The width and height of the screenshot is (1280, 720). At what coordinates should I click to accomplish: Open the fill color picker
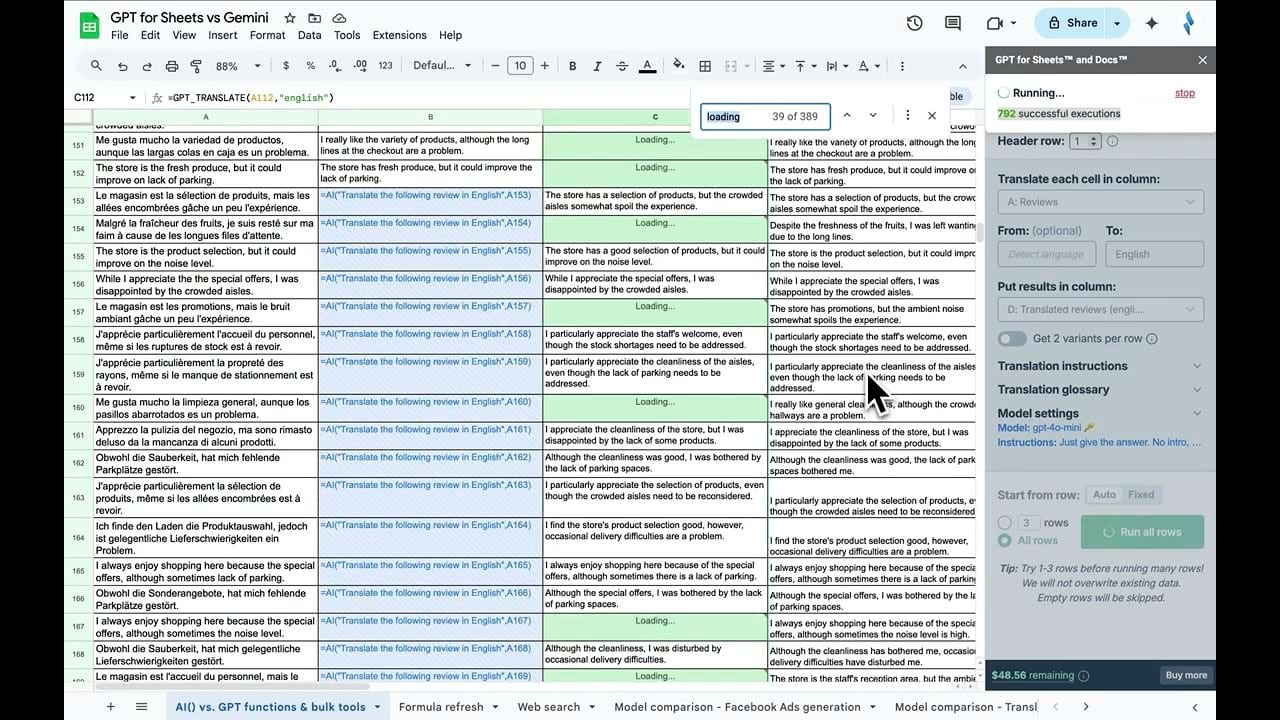point(679,66)
